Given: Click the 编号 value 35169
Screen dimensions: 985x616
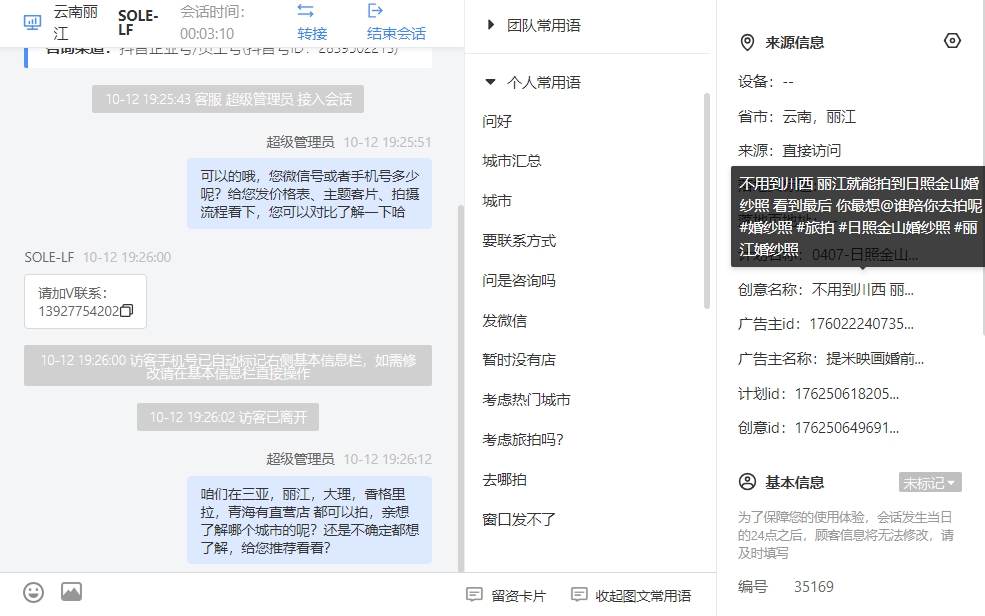Looking at the screenshot, I should click(x=814, y=586).
